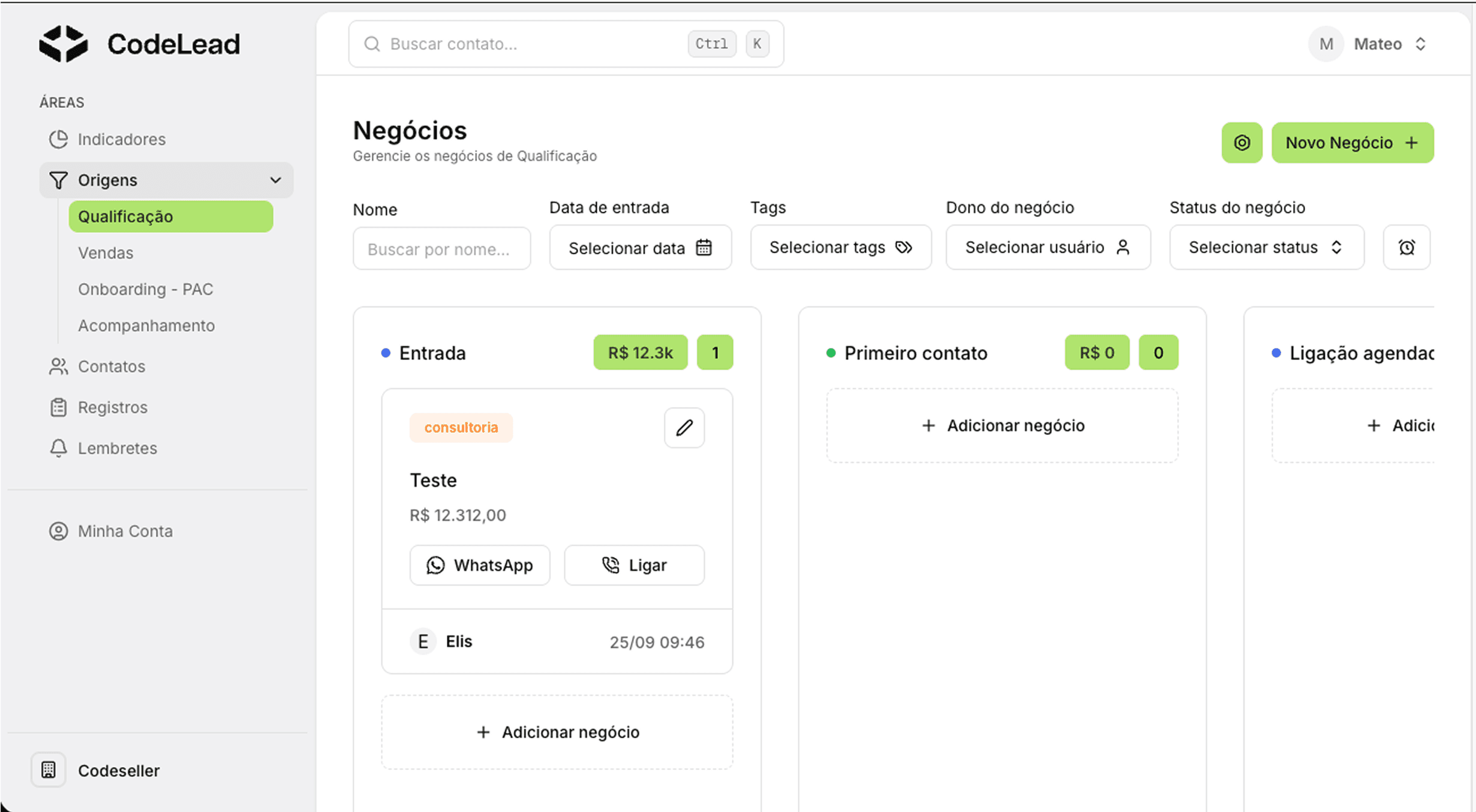Open the Lembretes section

tap(117, 448)
